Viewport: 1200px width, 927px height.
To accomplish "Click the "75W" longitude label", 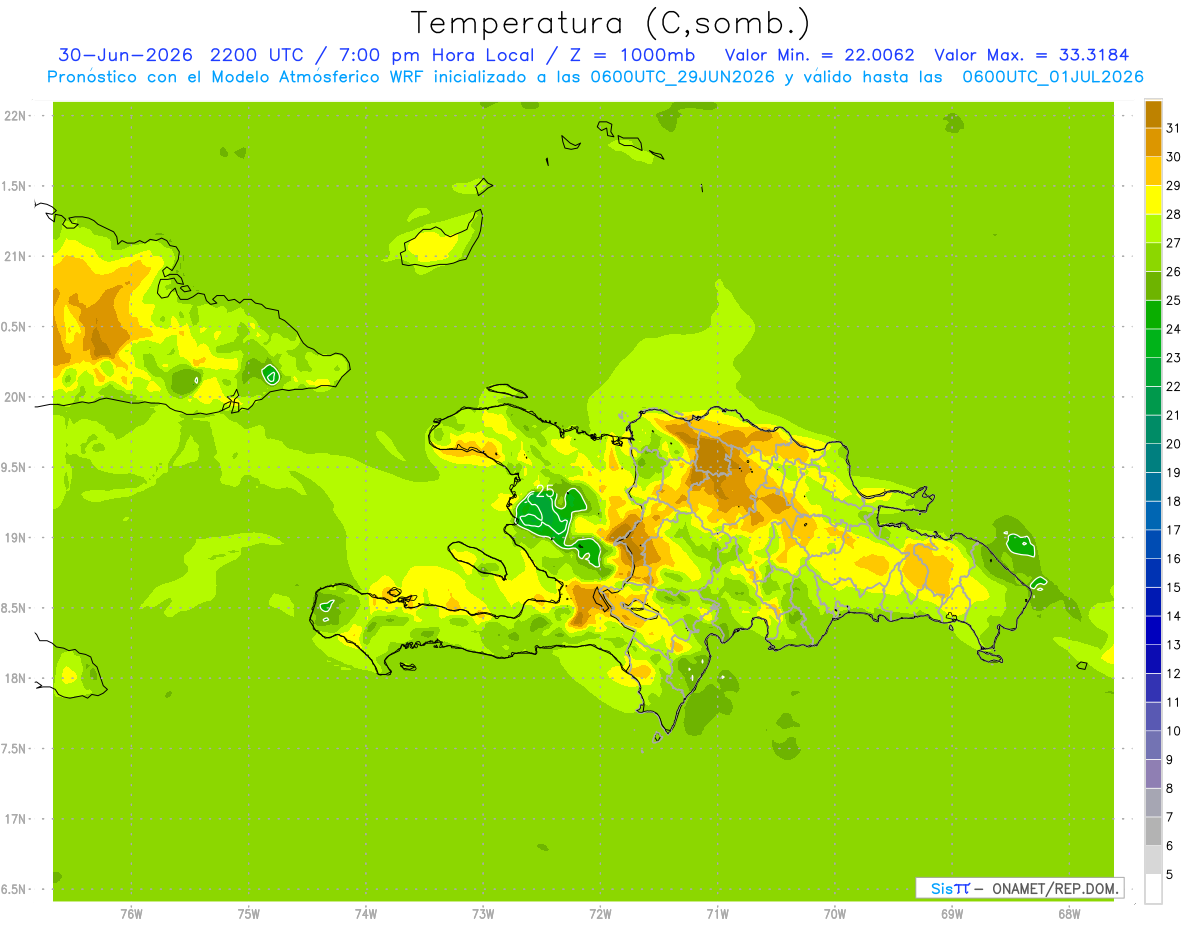I will pyautogui.click(x=249, y=913).
